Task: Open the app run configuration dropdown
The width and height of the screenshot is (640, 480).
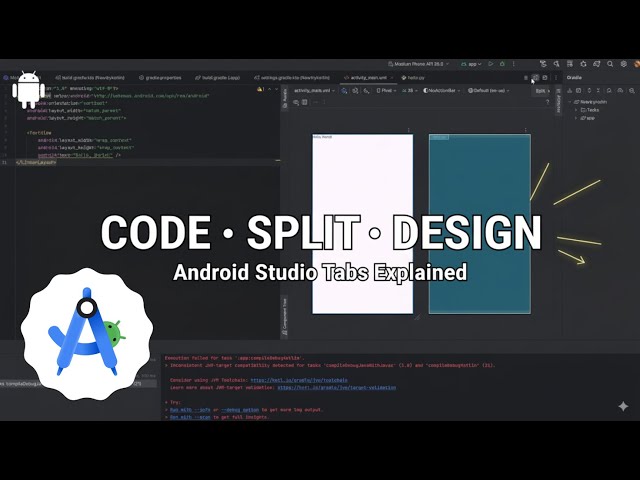Action: 471,64
